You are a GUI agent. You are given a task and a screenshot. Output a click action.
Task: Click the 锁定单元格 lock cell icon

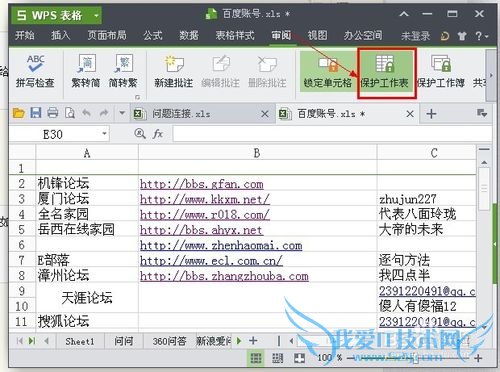coord(328,64)
